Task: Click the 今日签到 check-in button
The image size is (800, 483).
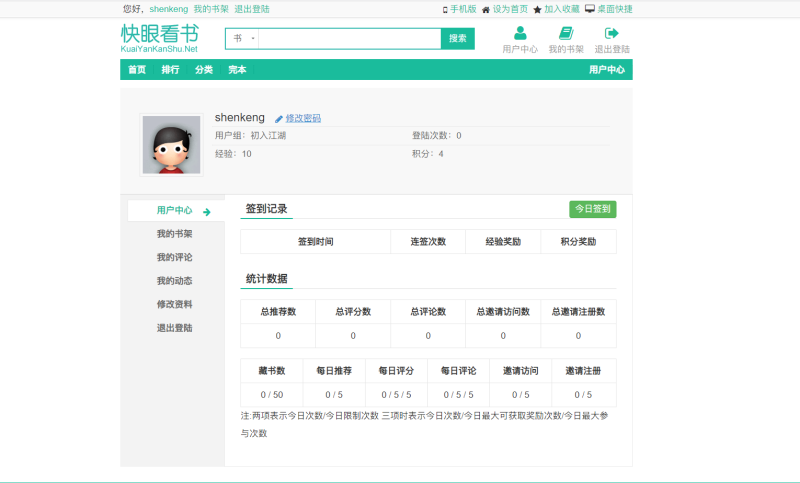Action: click(x=592, y=209)
